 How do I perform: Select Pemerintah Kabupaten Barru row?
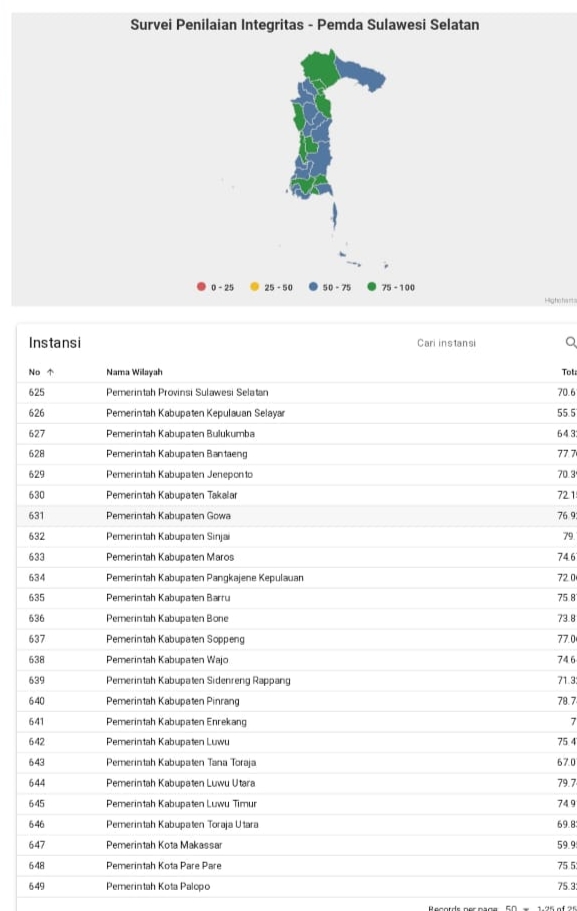coord(297,597)
